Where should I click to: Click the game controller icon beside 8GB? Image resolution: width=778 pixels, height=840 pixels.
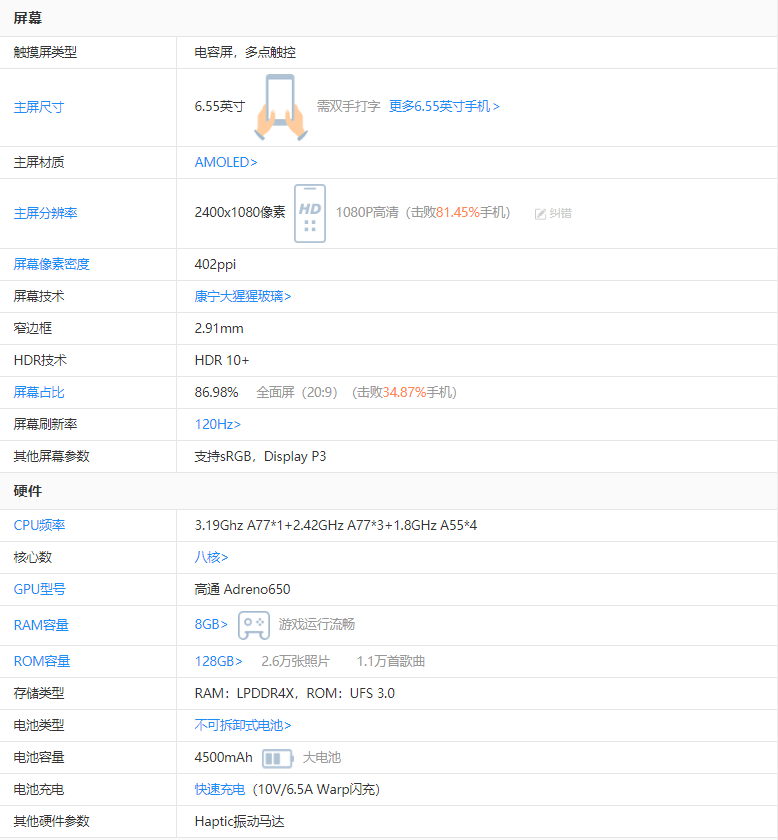[x=254, y=625]
